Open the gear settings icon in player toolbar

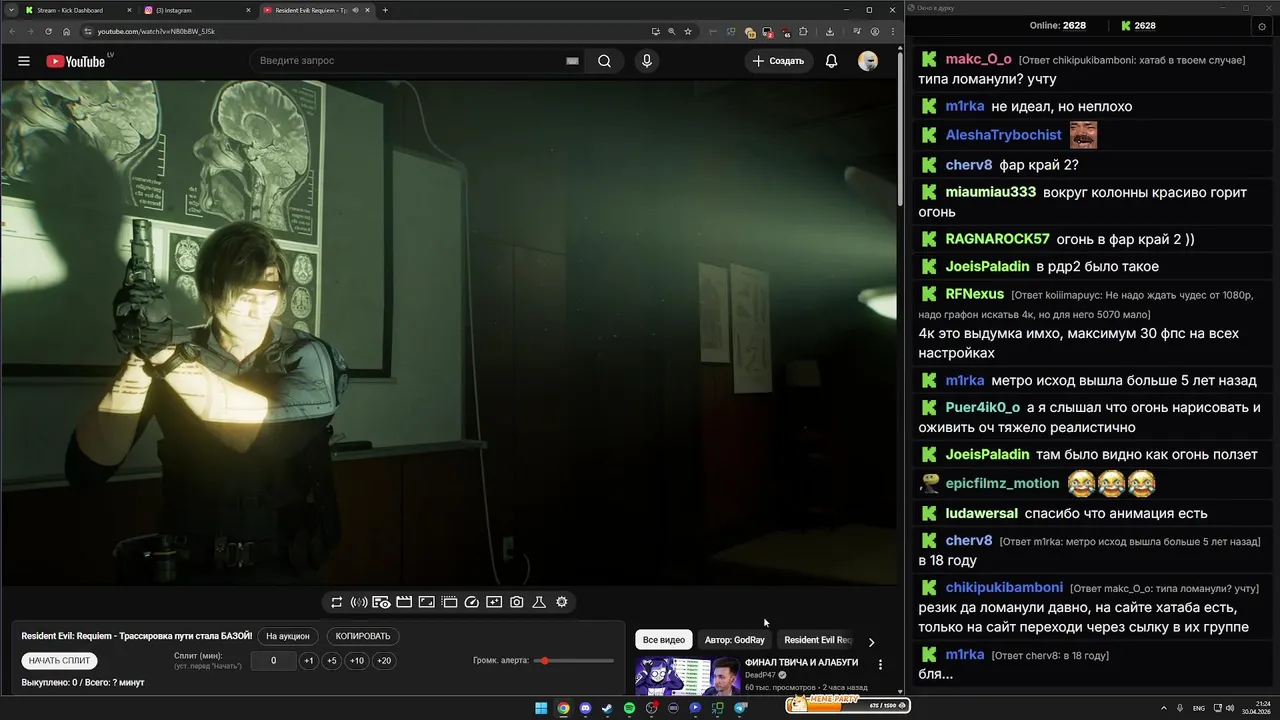coord(562,602)
